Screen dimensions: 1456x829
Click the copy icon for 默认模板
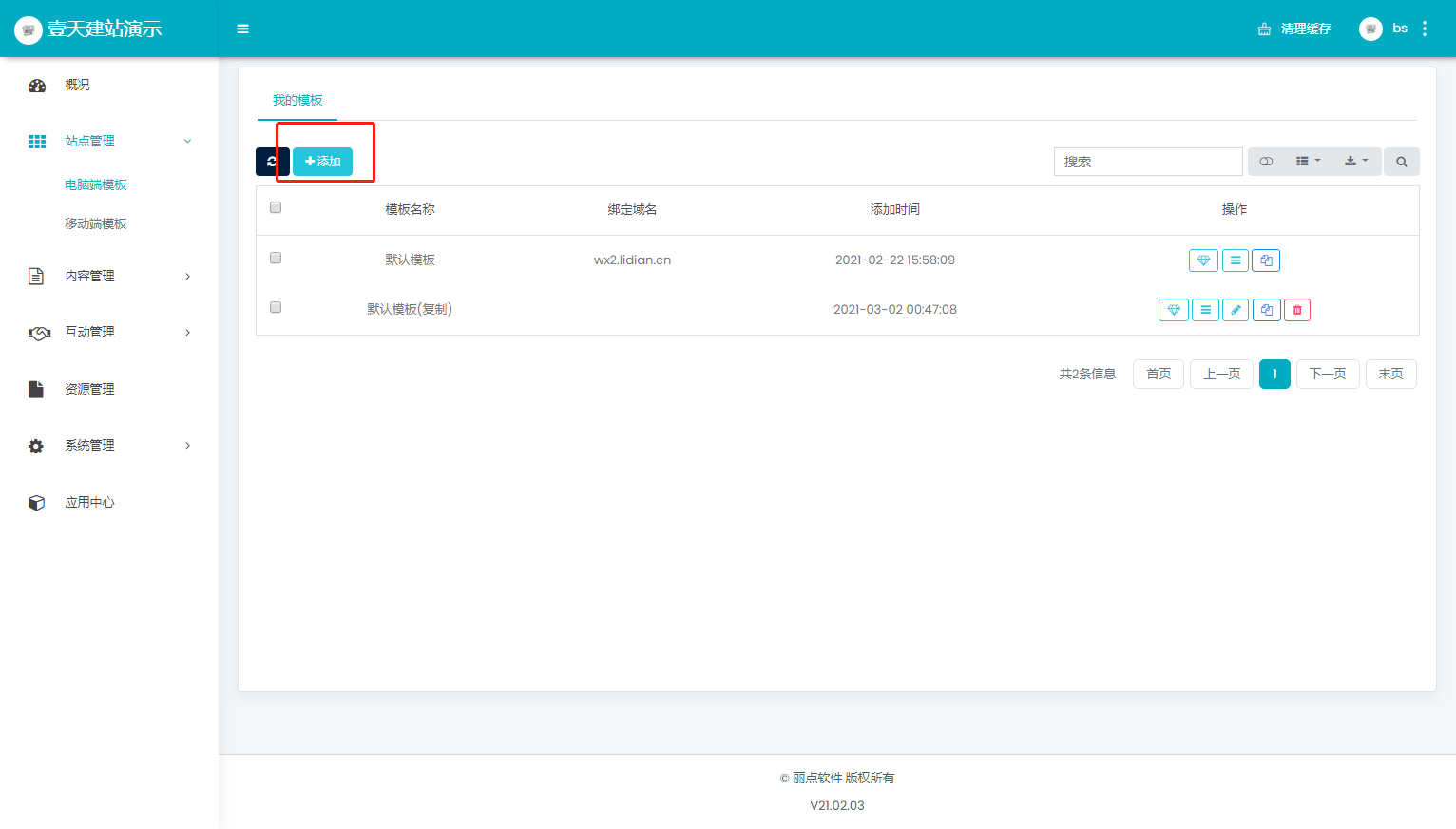click(1266, 260)
